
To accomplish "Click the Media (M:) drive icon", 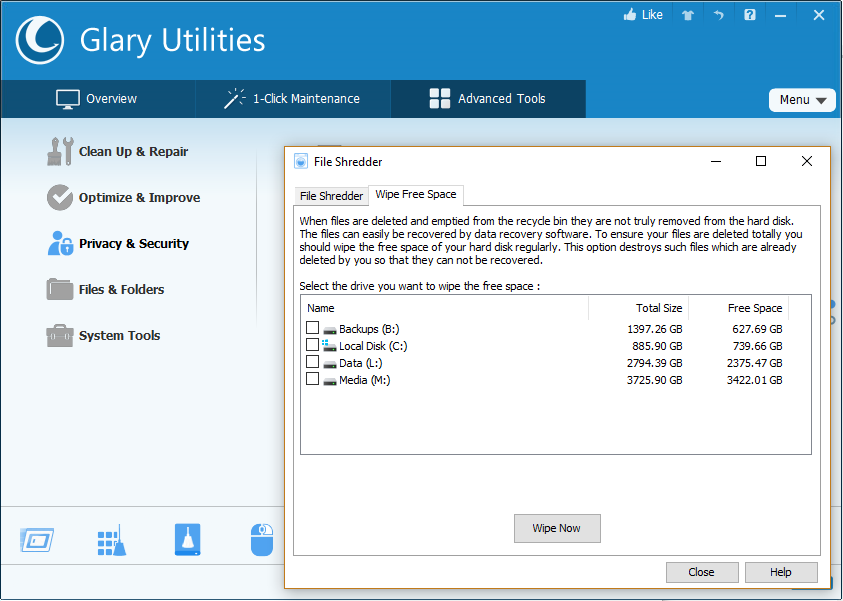I will click(x=330, y=381).
